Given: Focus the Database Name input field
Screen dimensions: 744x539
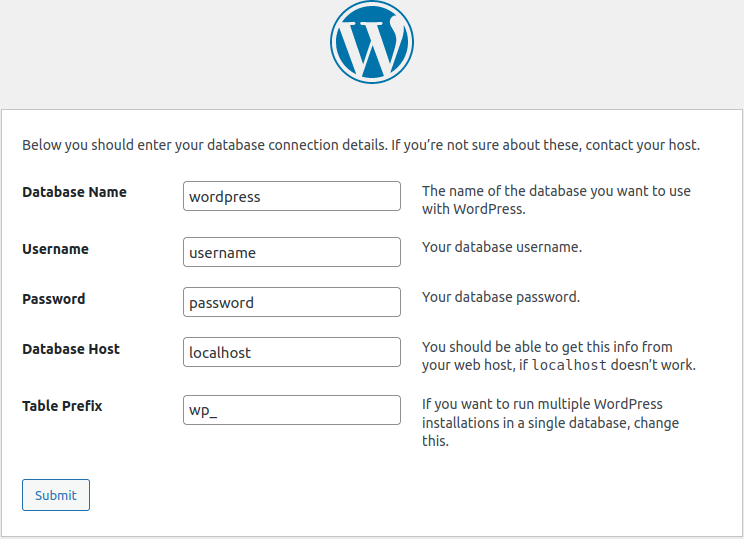Looking at the screenshot, I should tap(292, 196).
